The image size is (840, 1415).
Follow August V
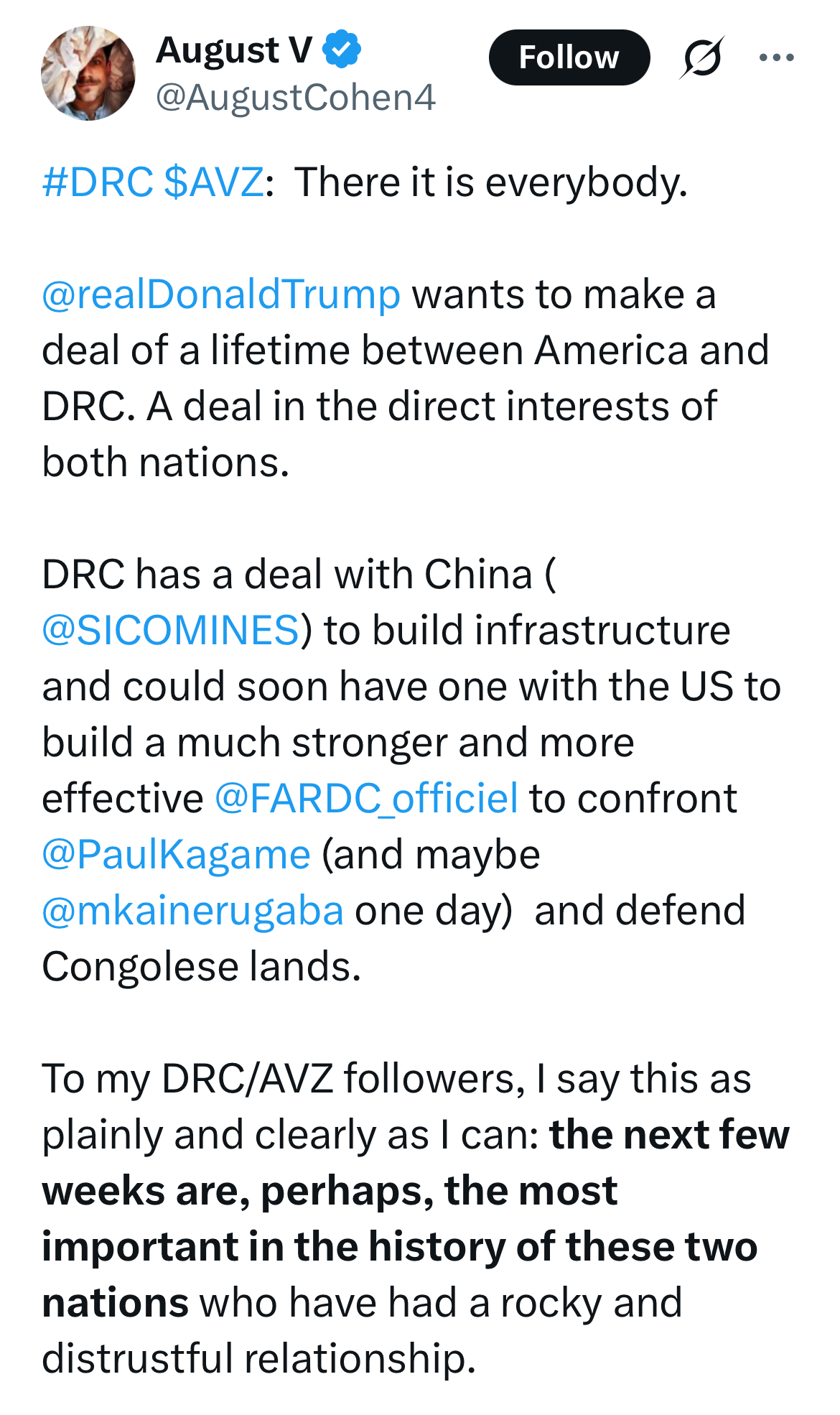(569, 57)
